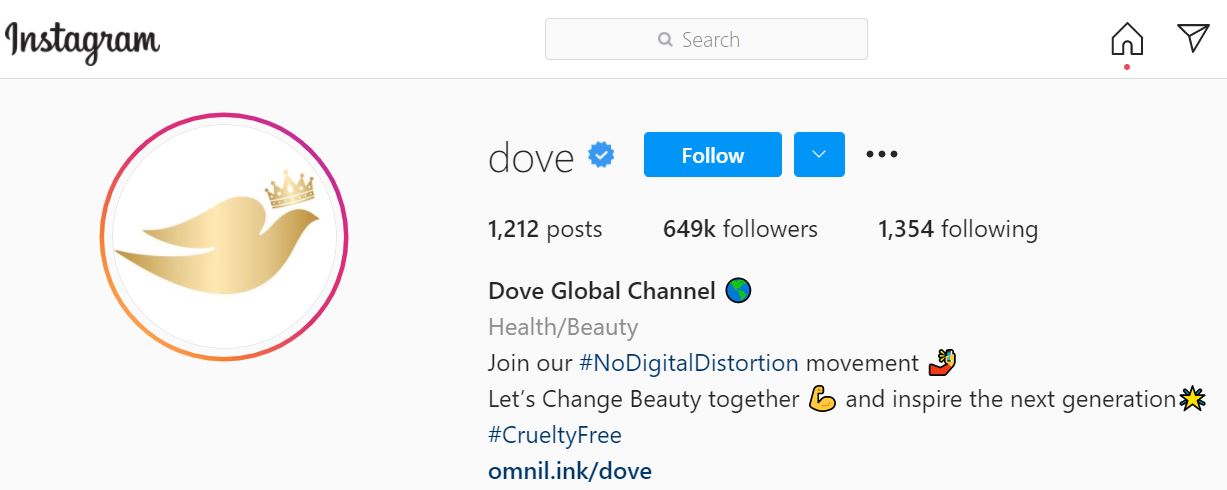Click the globe emoji beside Dove Global Channel

pos(739,291)
